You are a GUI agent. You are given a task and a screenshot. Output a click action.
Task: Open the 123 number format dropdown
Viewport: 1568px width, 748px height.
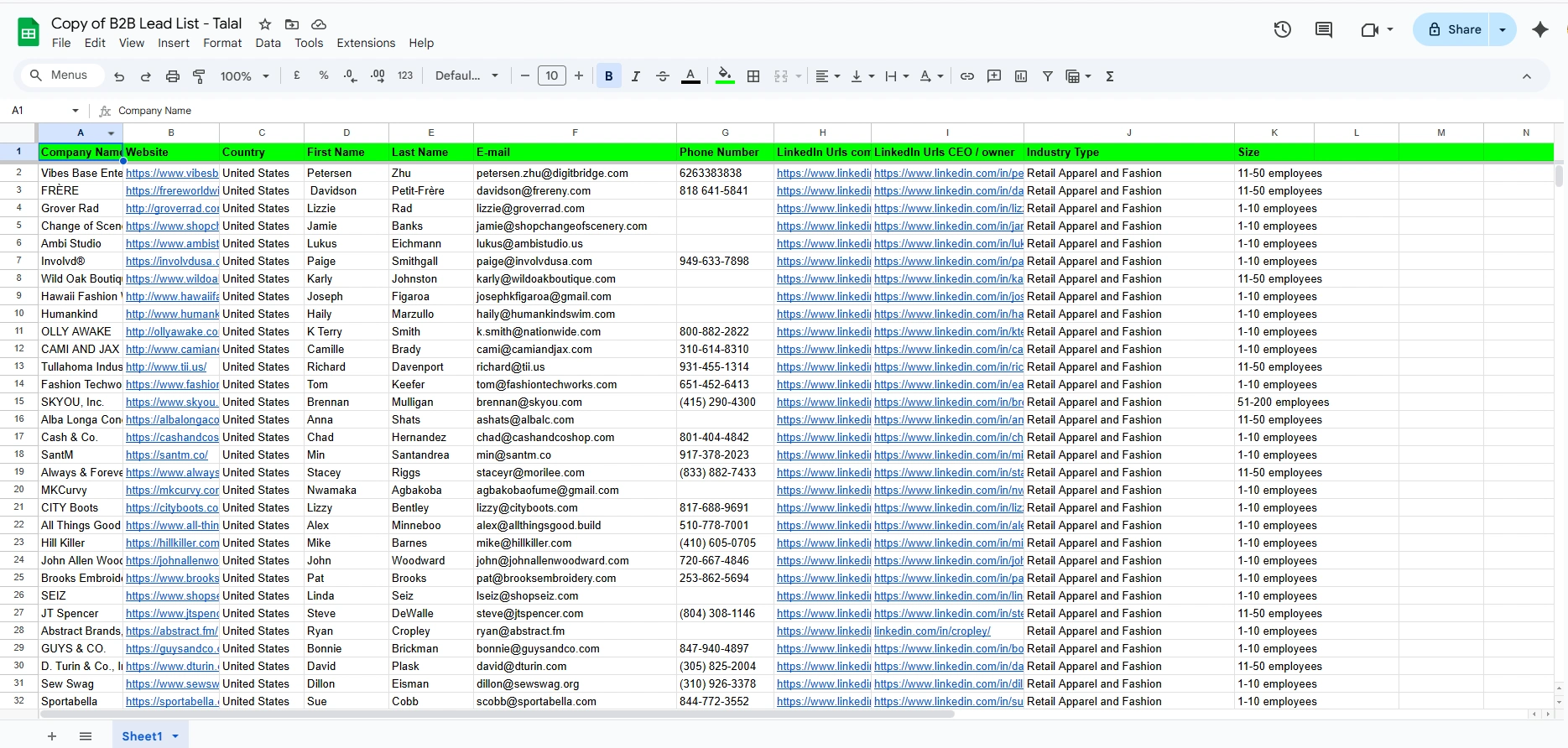click(405, 75)
